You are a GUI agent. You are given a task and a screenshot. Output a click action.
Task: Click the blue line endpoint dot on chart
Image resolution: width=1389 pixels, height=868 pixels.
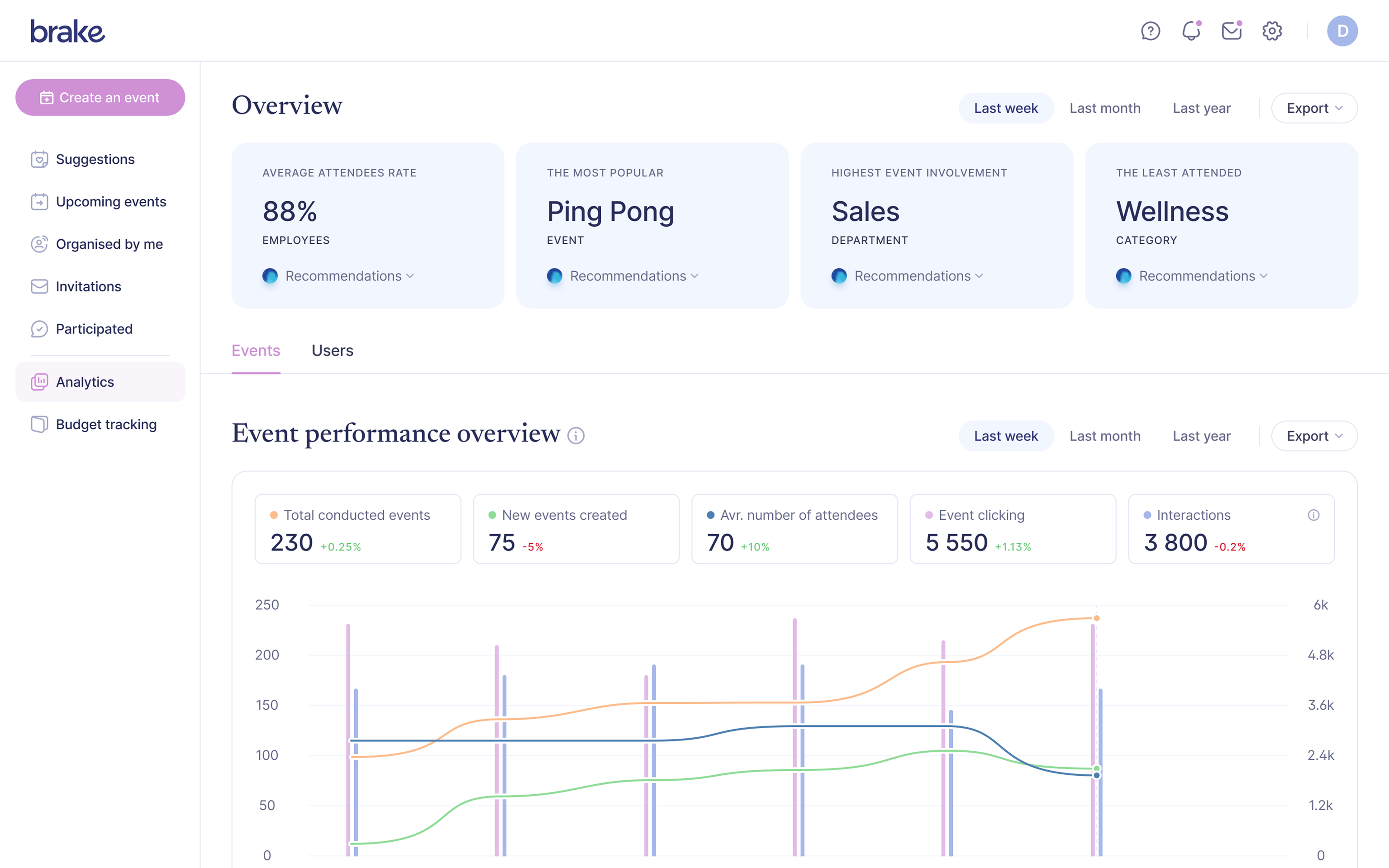click(x=1096, y=776)
